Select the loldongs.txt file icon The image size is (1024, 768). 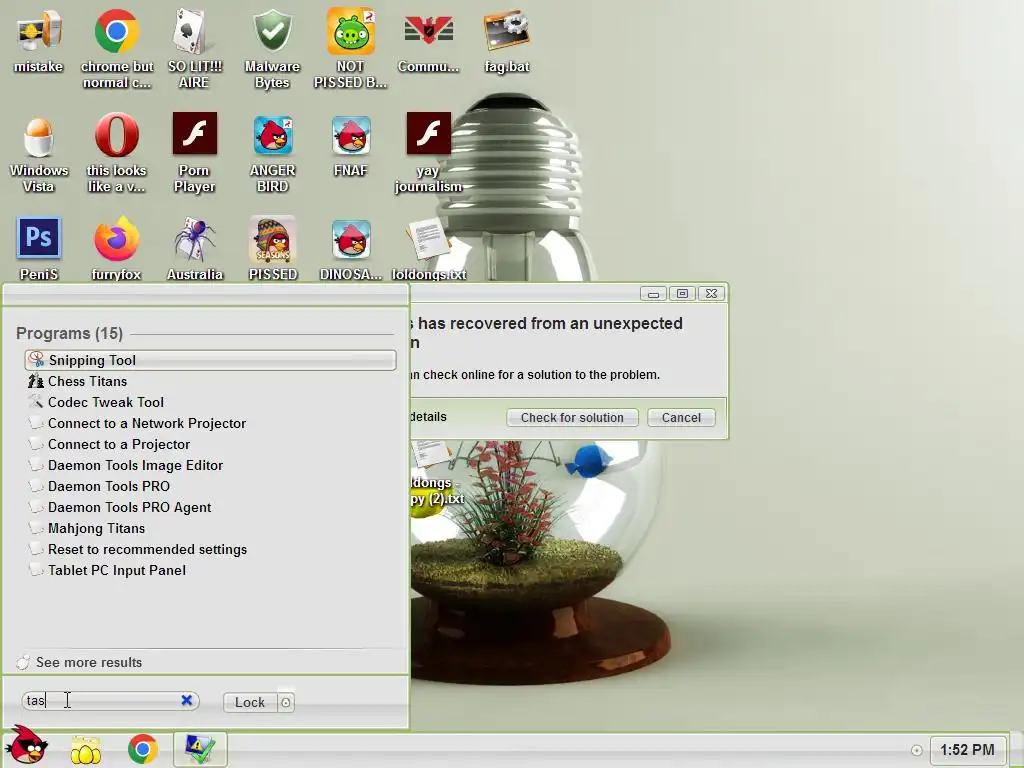pyautogui.click(x=428, y=249)
